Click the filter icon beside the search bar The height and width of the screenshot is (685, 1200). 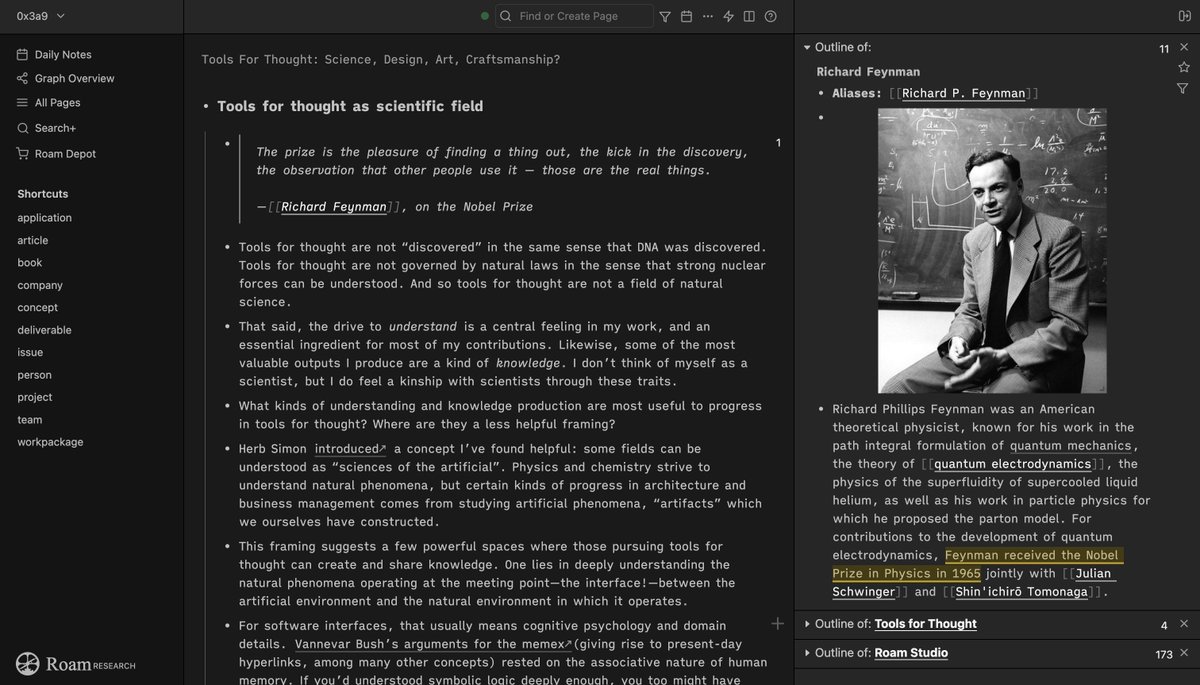pos(663,16)
